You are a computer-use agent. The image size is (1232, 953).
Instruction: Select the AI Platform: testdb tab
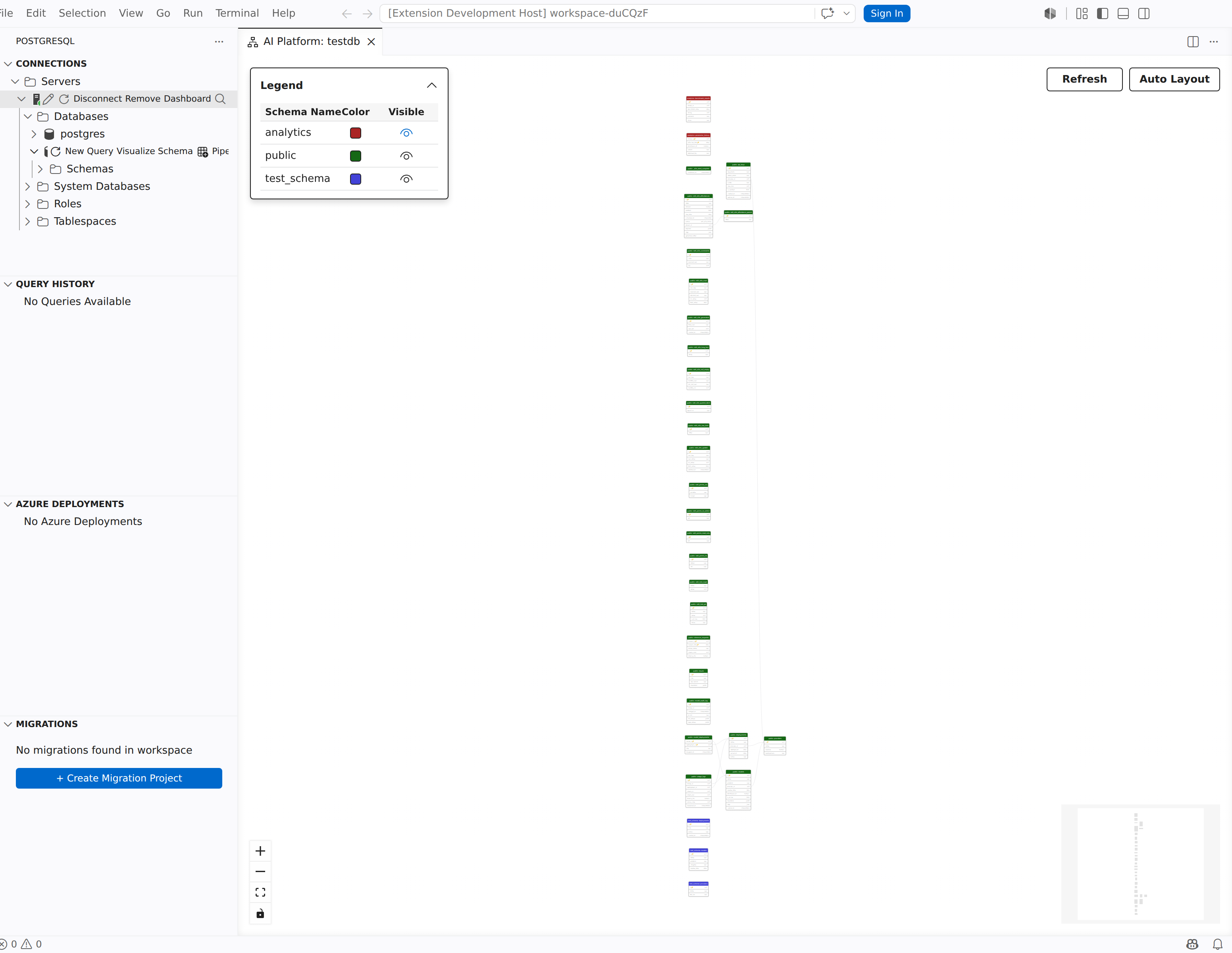(x=311, y=41)
